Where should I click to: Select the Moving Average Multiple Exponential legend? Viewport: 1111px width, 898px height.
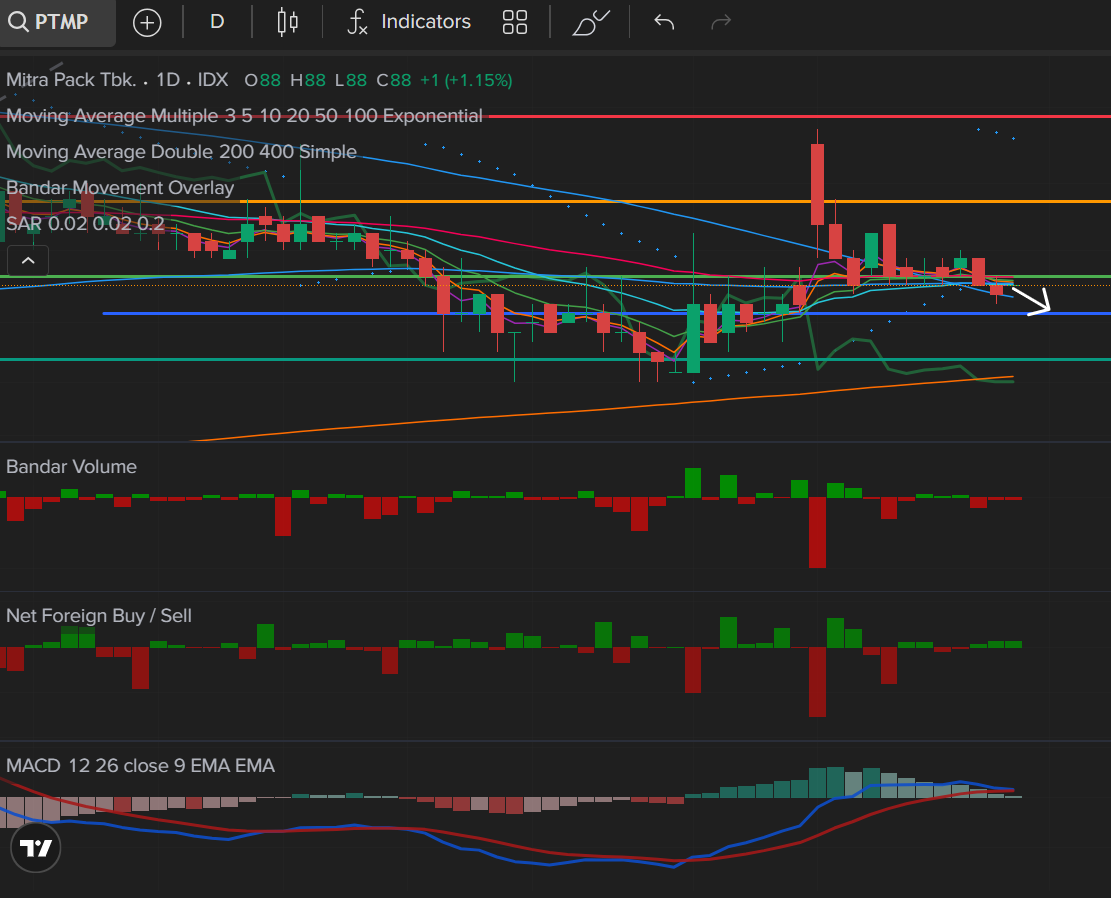click(244, 116)
